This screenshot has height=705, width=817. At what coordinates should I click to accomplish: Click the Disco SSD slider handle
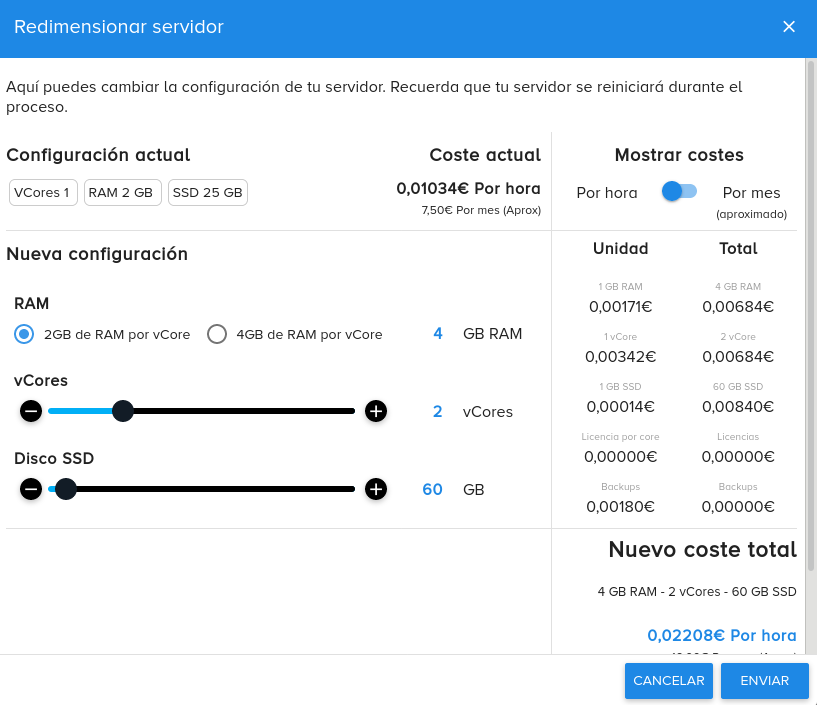pyautogui.click(x=66, y=489)
